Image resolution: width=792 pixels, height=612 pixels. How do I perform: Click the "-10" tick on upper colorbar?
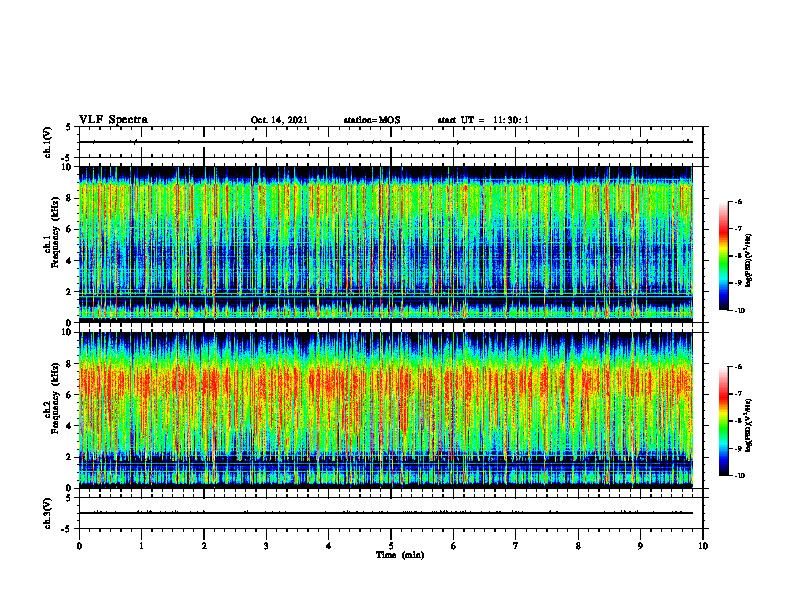(739, 311)
